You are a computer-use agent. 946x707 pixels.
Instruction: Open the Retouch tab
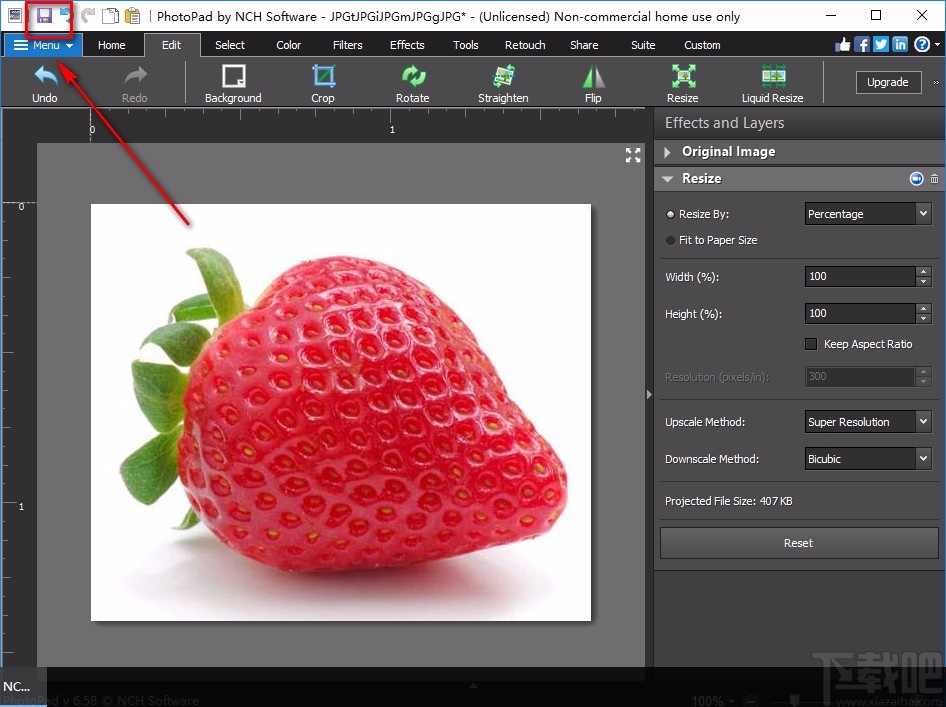pos(525,45)
